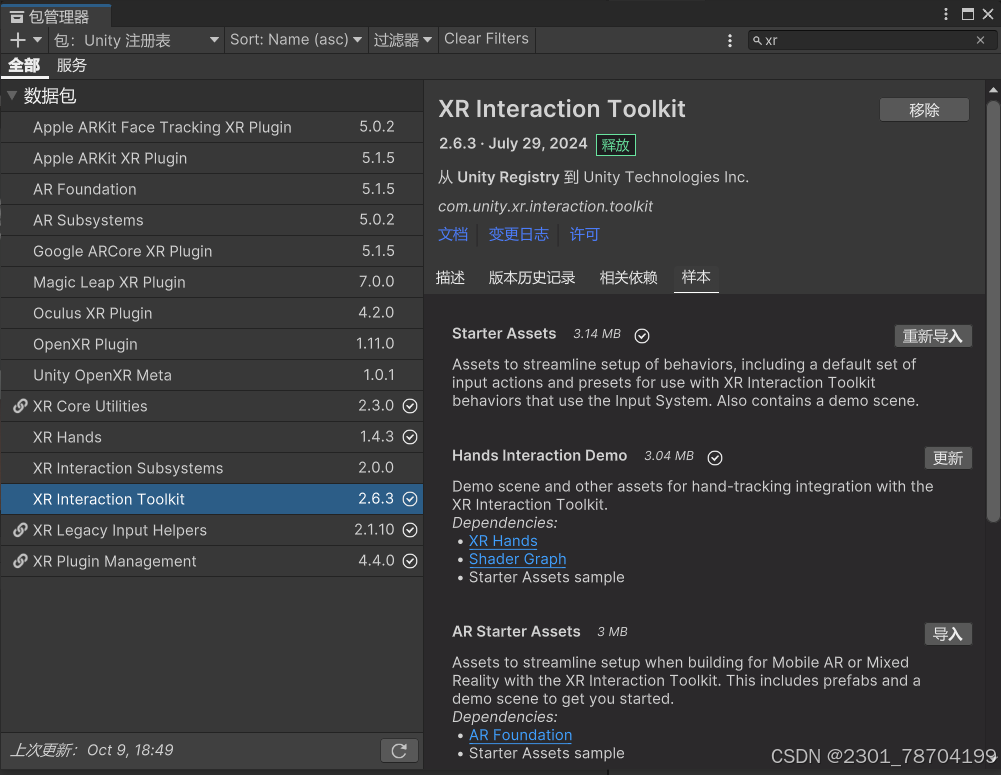Image resolution: width=1001 pixels, height=775 pixels.
Task: Switch to the 全部 (All) tab
Action: [x=24, y=65]
